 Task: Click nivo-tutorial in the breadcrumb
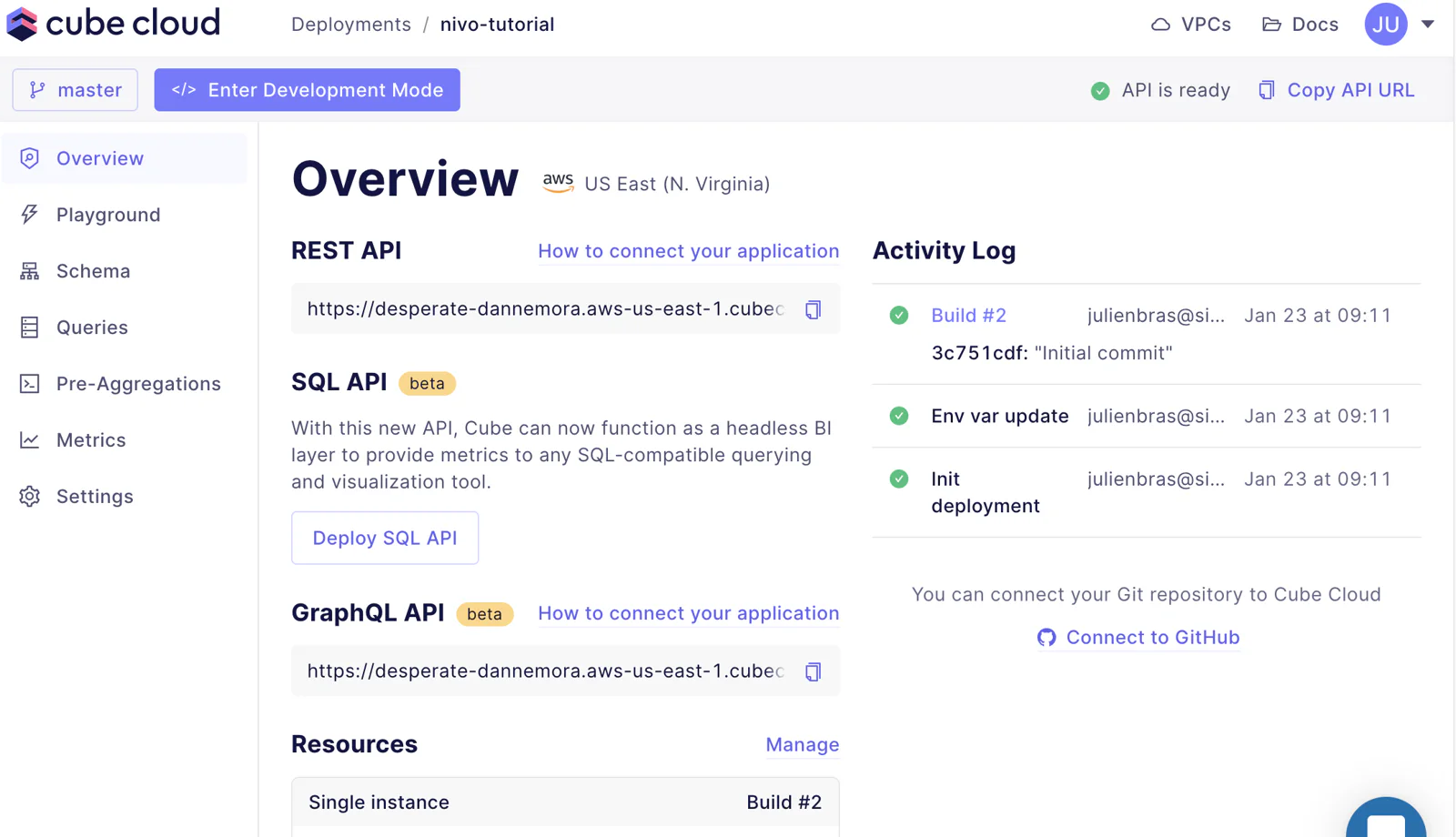click(x=497, y=25)
